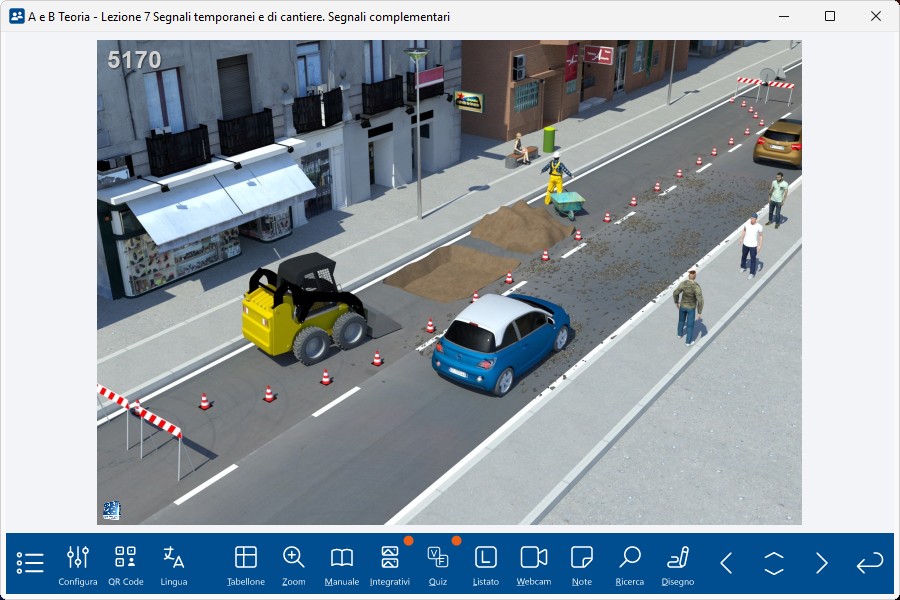Go to the previous slide

(x=727, y=563)
